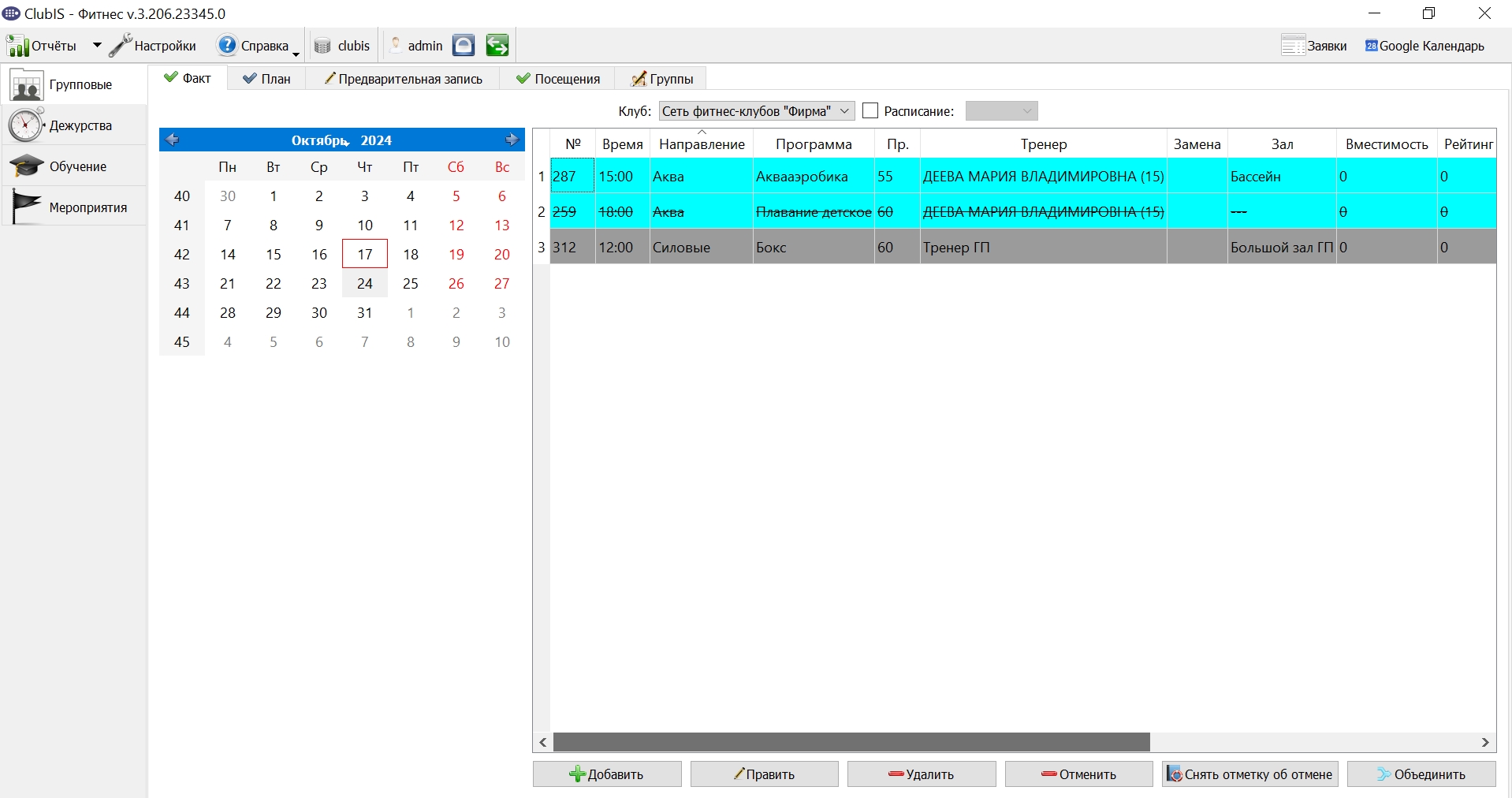
Task: Toggle the Расписание checkbox
Action: (x=870, y=111)
